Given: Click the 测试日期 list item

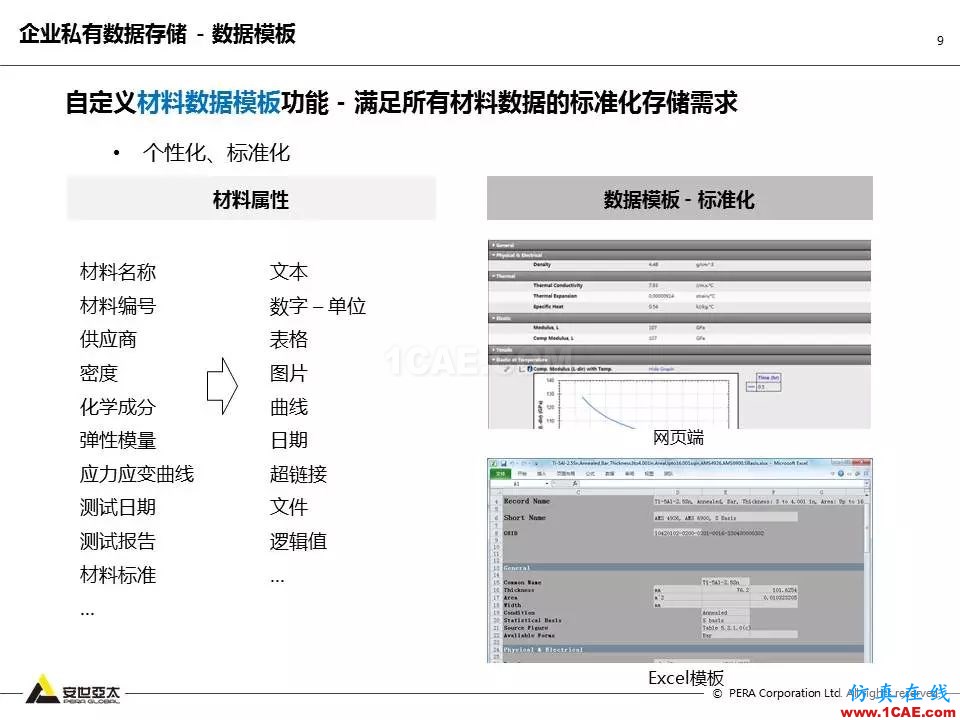Looking at the screenshot, I should tap(118, 508).
